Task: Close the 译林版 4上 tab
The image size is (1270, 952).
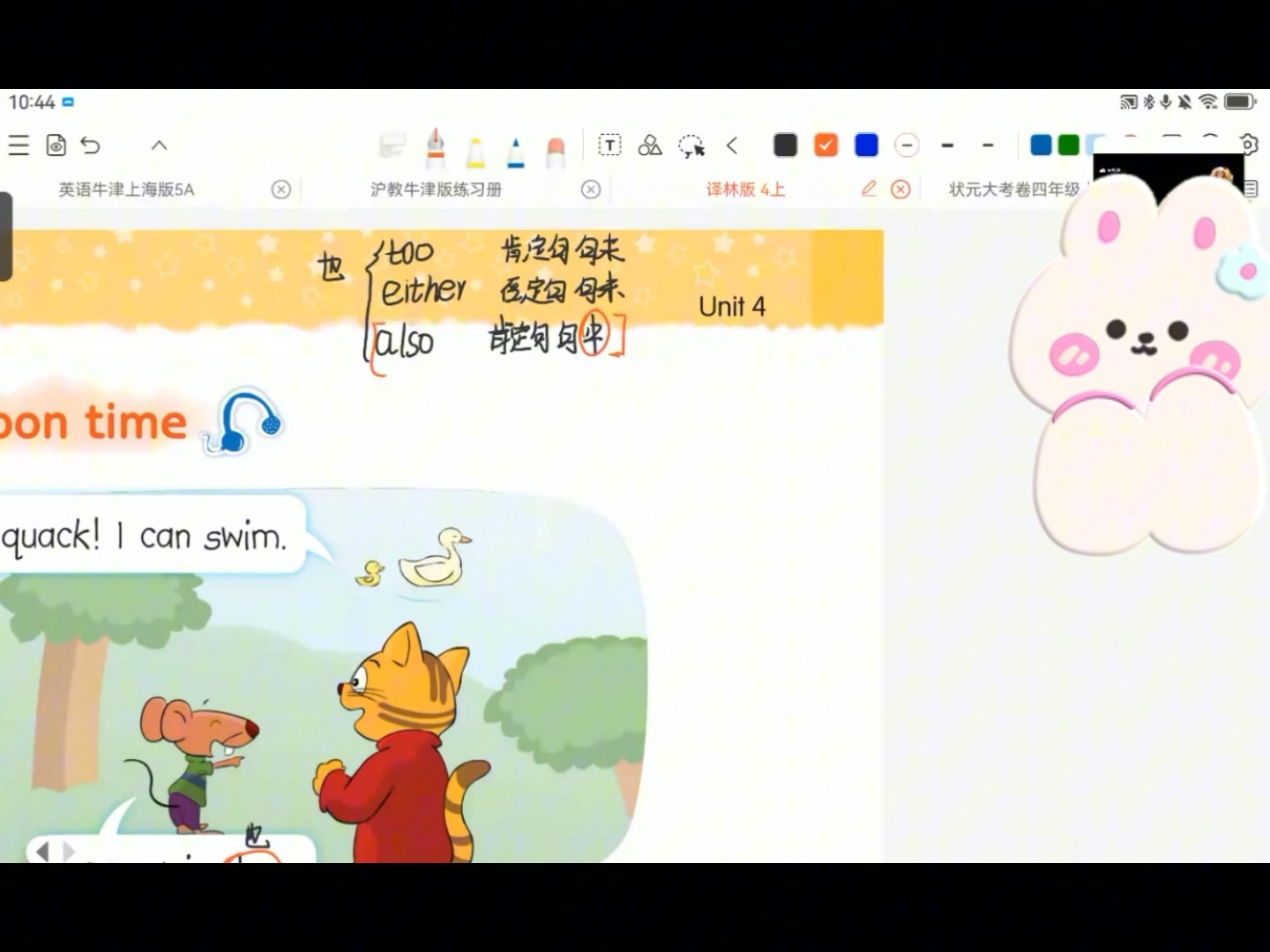Action: (900, 190)
